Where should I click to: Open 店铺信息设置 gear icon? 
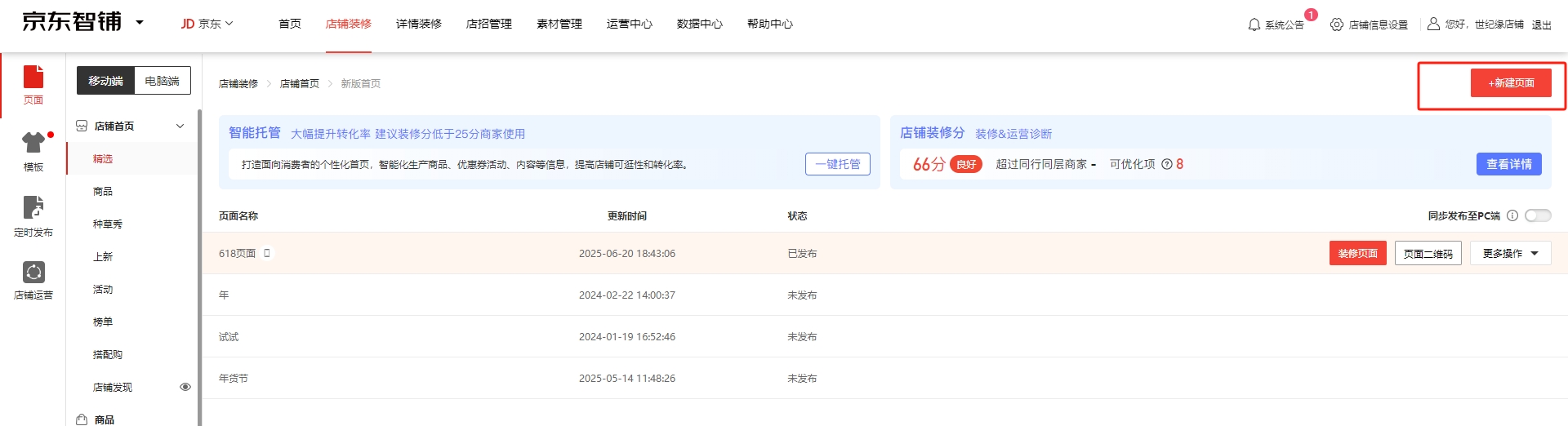click(1336, 25)
